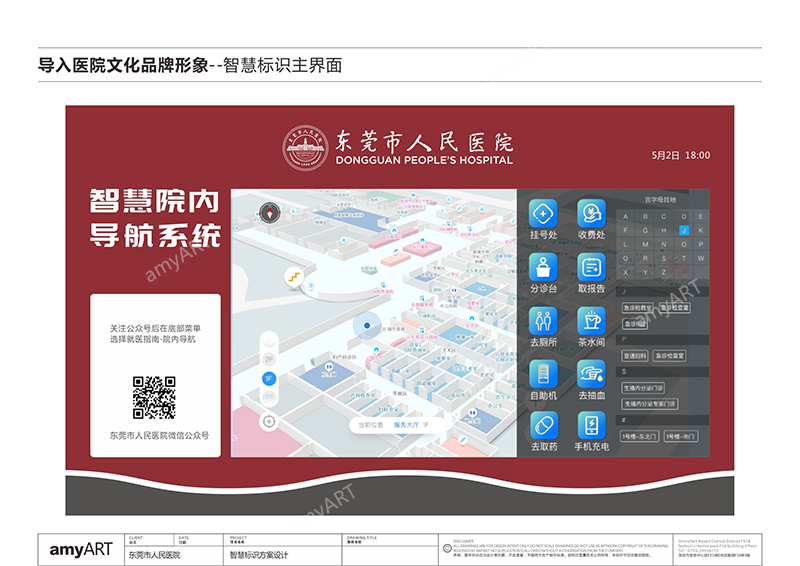Tap letter K in the alphabet grid
This screenshot has width=800, height=566.
701,230
